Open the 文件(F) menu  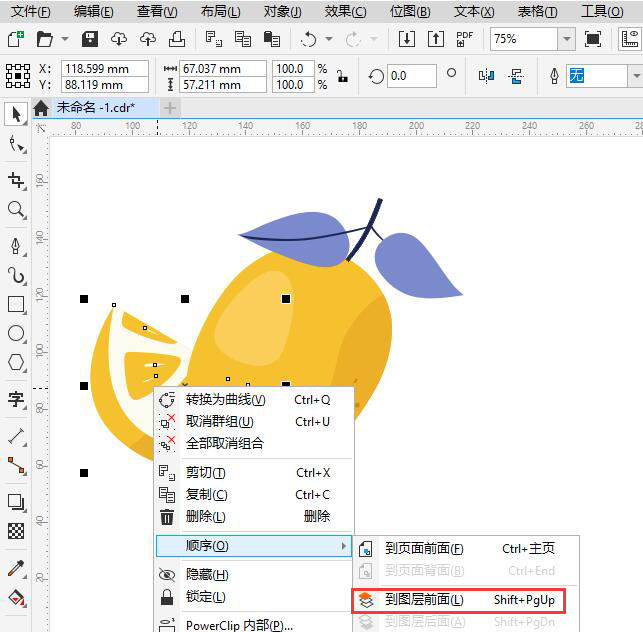pyautogui.click(x=30, y=11)
